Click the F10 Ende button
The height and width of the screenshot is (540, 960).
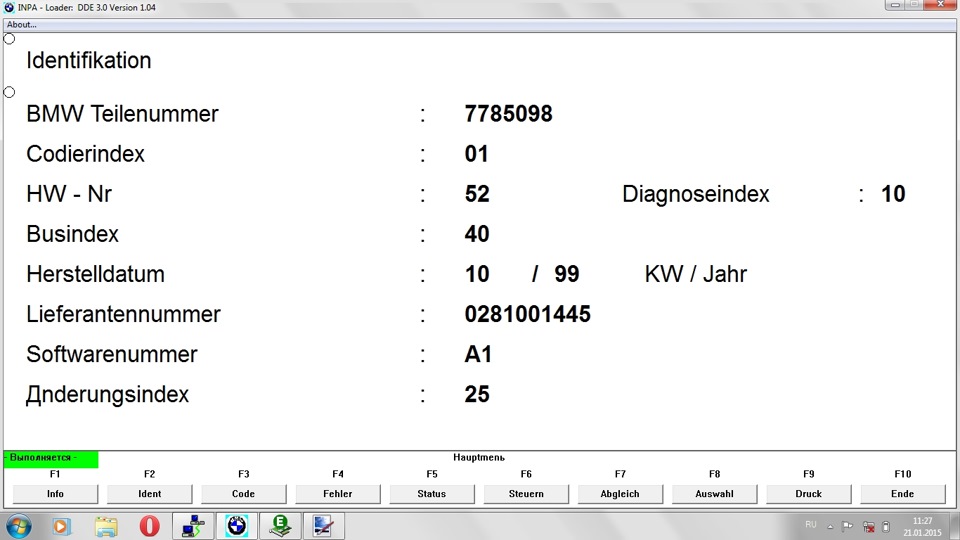click(x=902, y=493)
